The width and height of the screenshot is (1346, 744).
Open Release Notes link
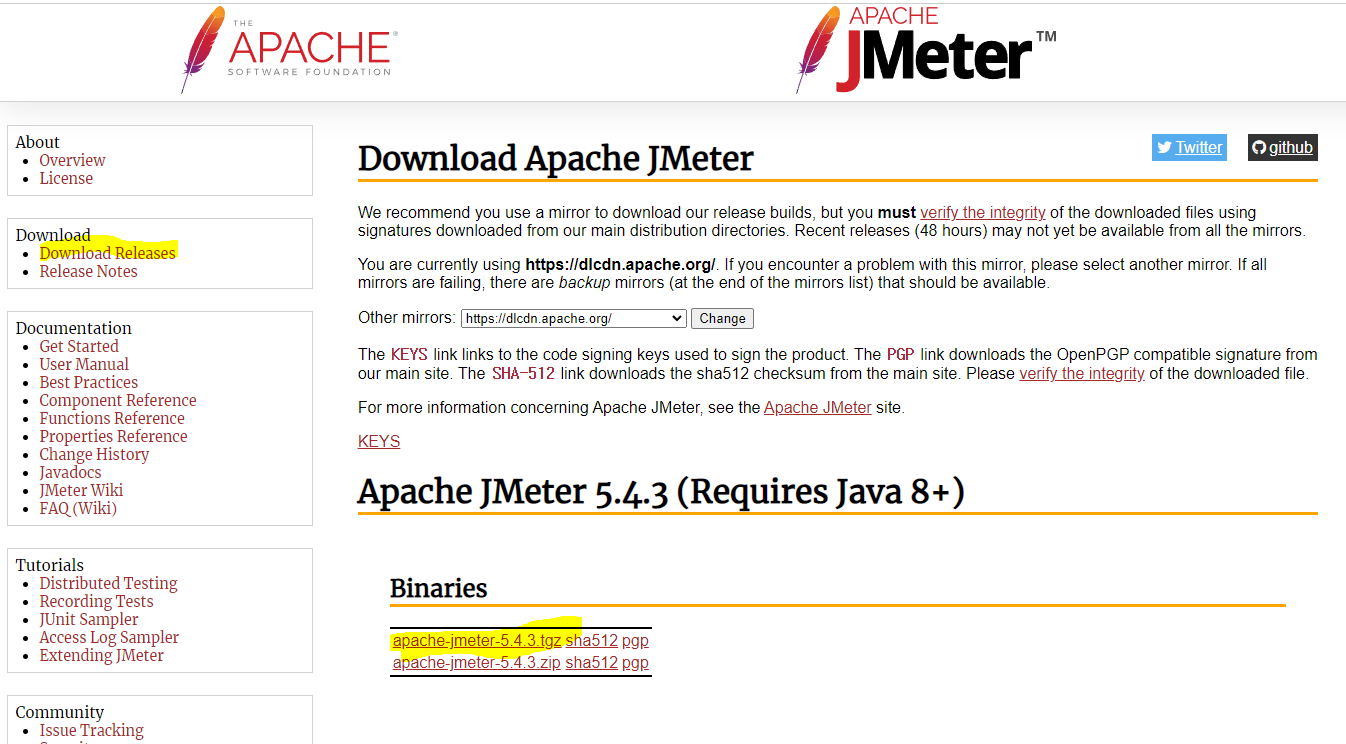point(88,271)
